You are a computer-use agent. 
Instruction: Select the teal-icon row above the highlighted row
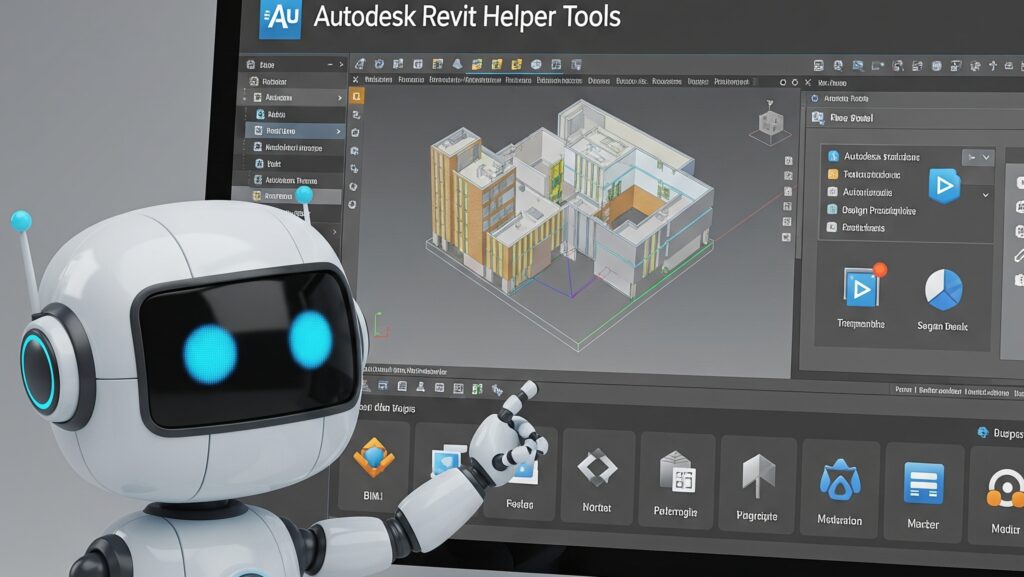pos(295,114)
